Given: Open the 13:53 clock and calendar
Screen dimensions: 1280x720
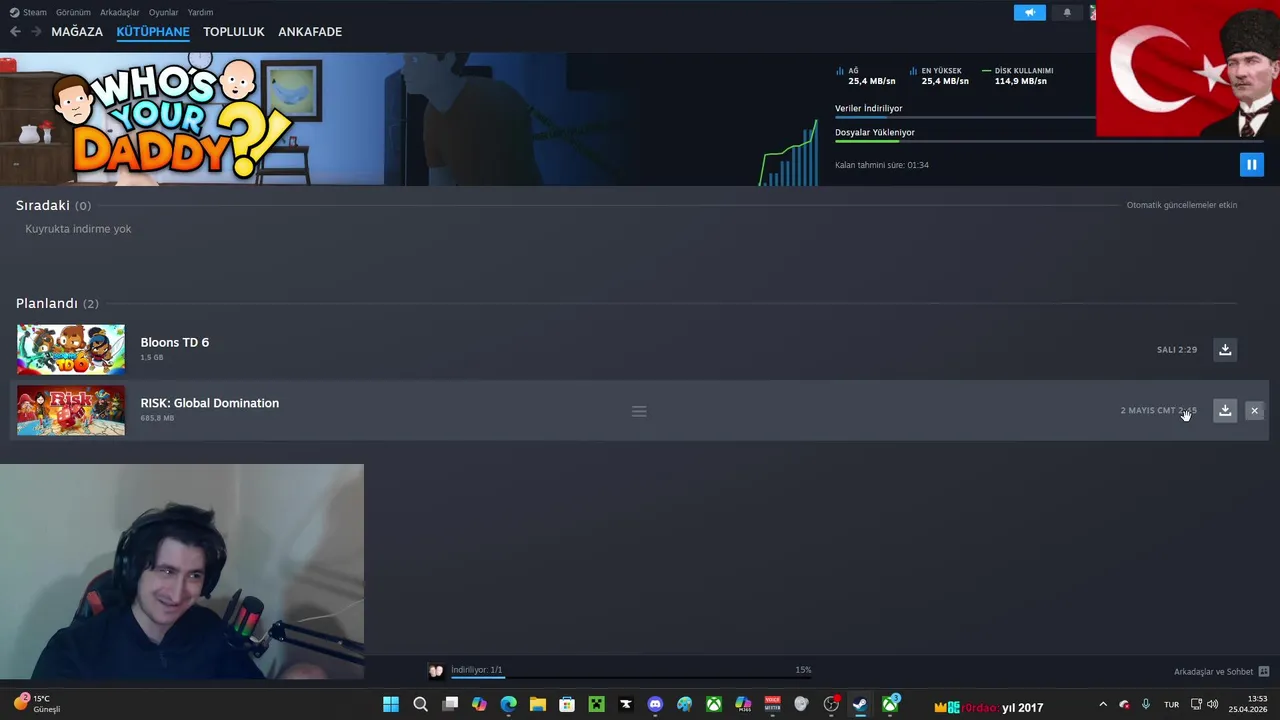Looking at the screenshot, I should (x=1248, y=704).
